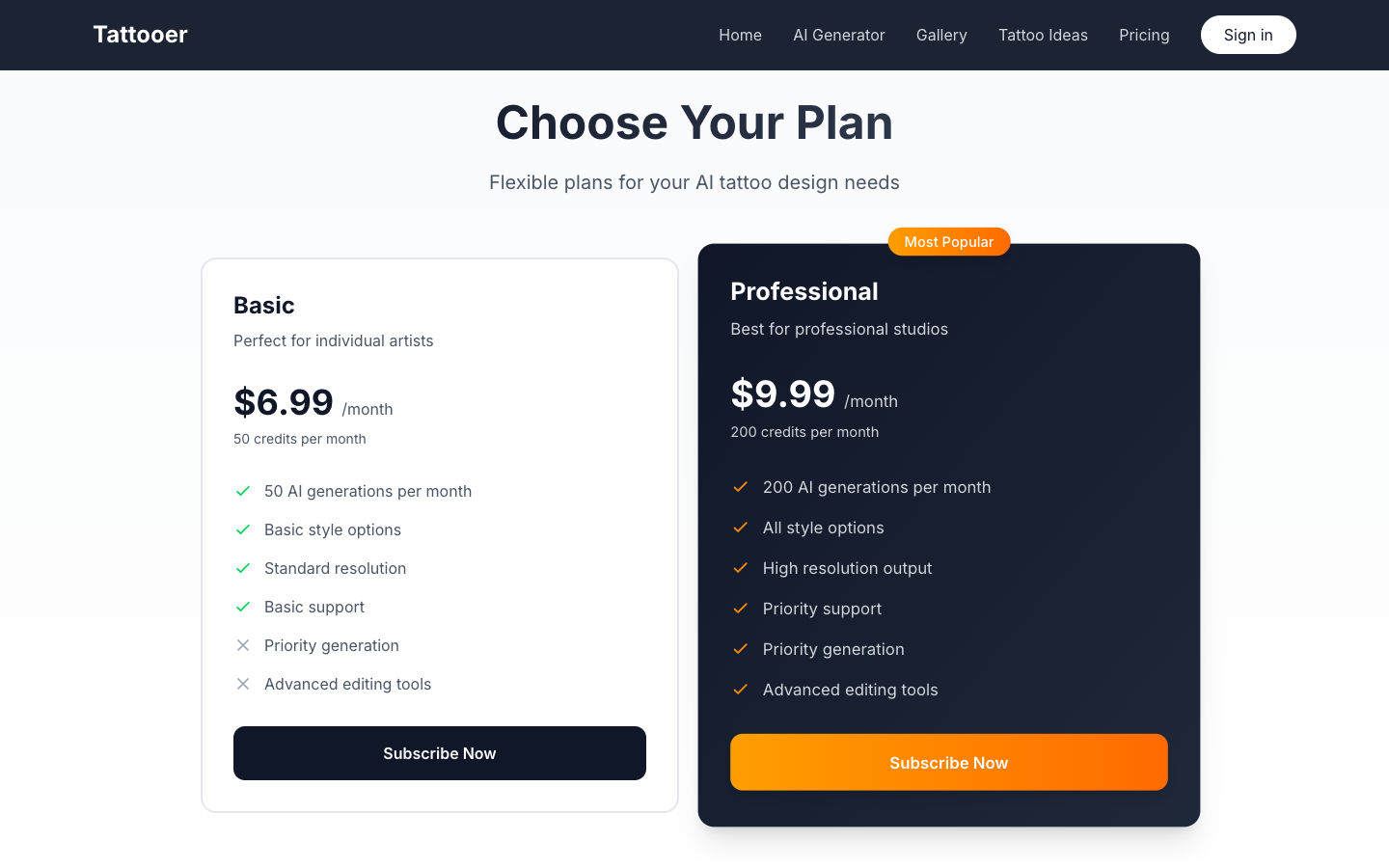Click the orange Professional Subscribe Now button
1389x868 pixels.
pos(949,762)
